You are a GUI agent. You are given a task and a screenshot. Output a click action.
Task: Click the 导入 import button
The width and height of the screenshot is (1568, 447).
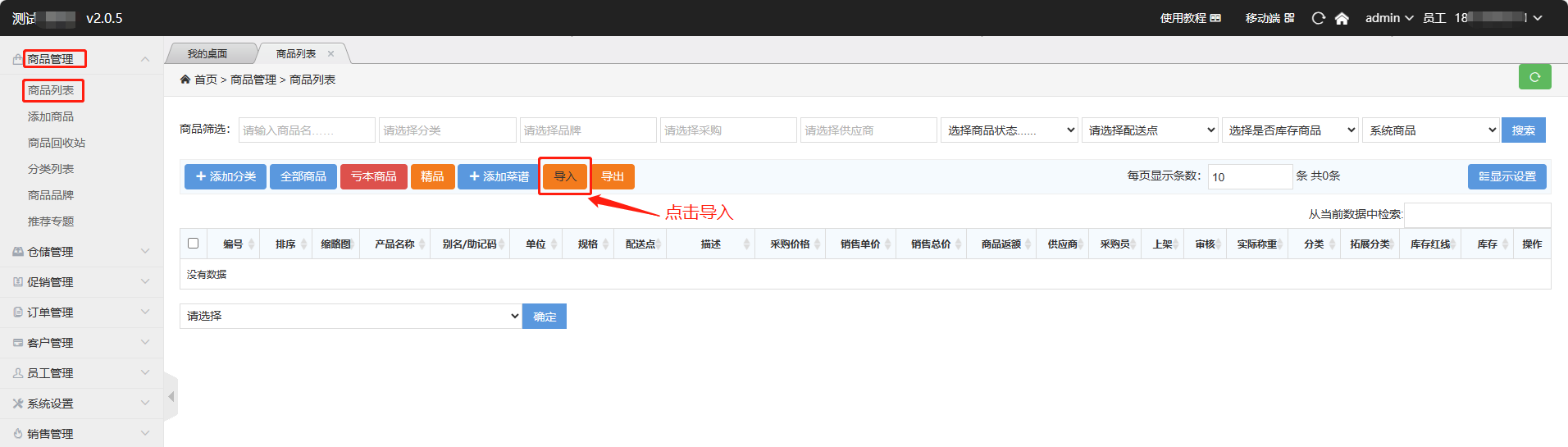click(565, 176)
